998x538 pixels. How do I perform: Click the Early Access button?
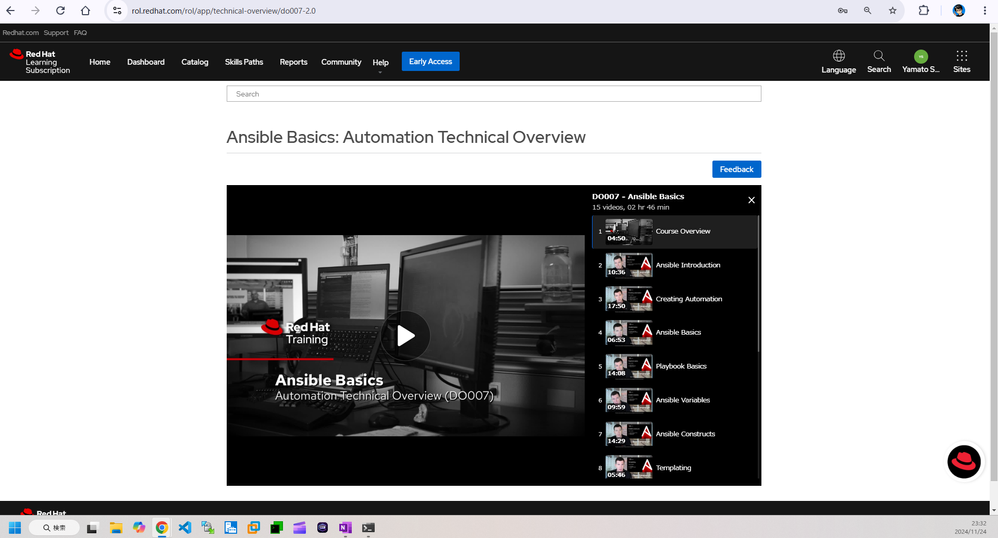430,62
